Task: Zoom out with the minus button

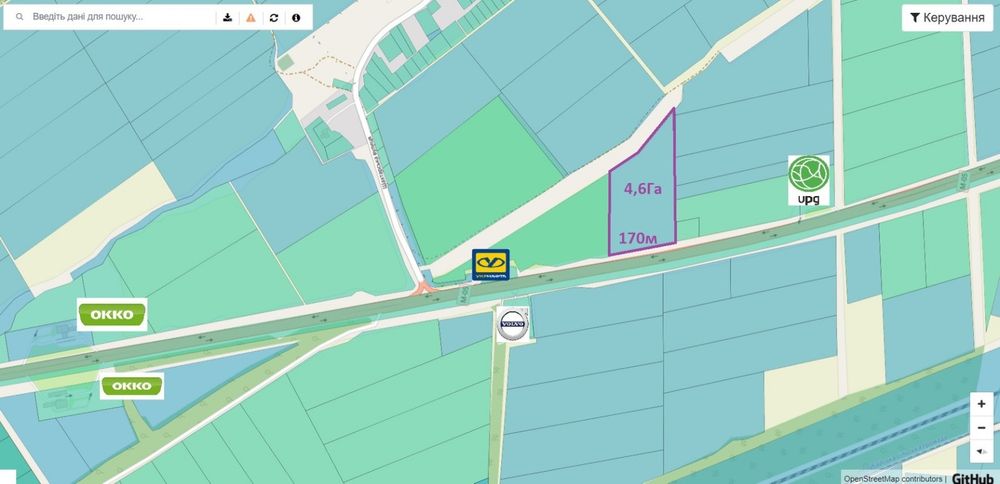Action: click(982, 427)
